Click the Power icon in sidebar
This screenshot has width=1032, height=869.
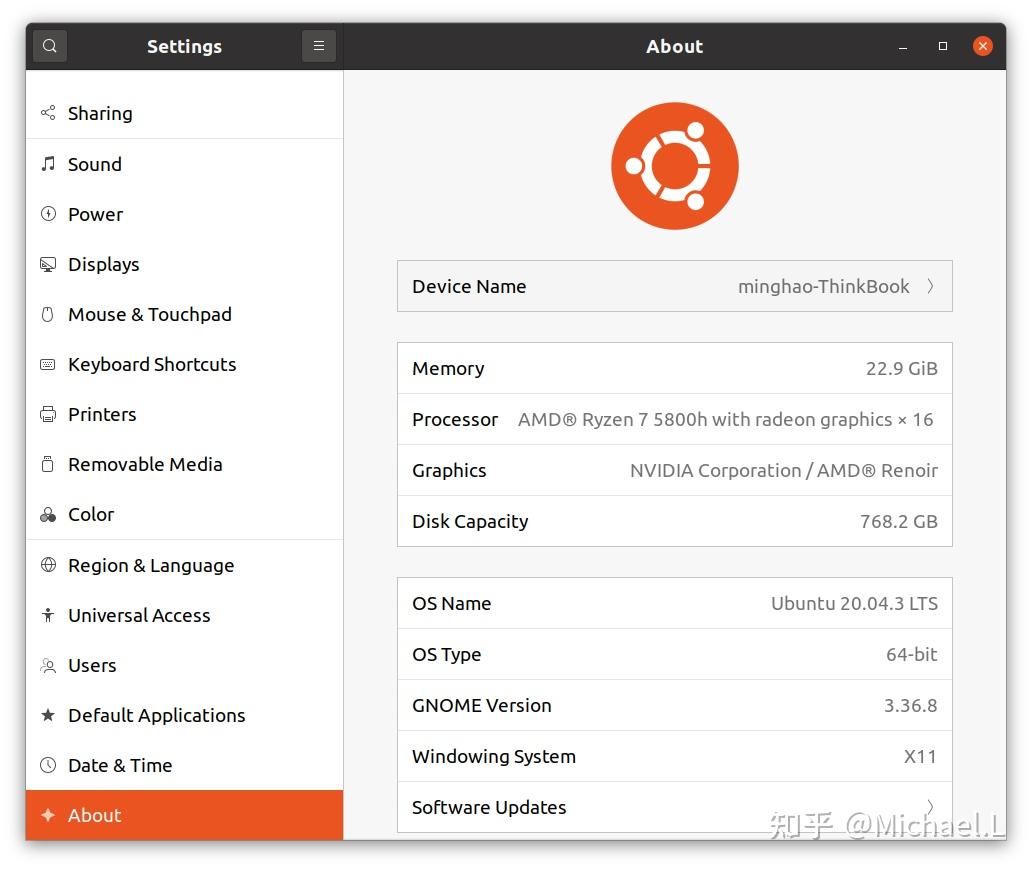tap(48, 214)
